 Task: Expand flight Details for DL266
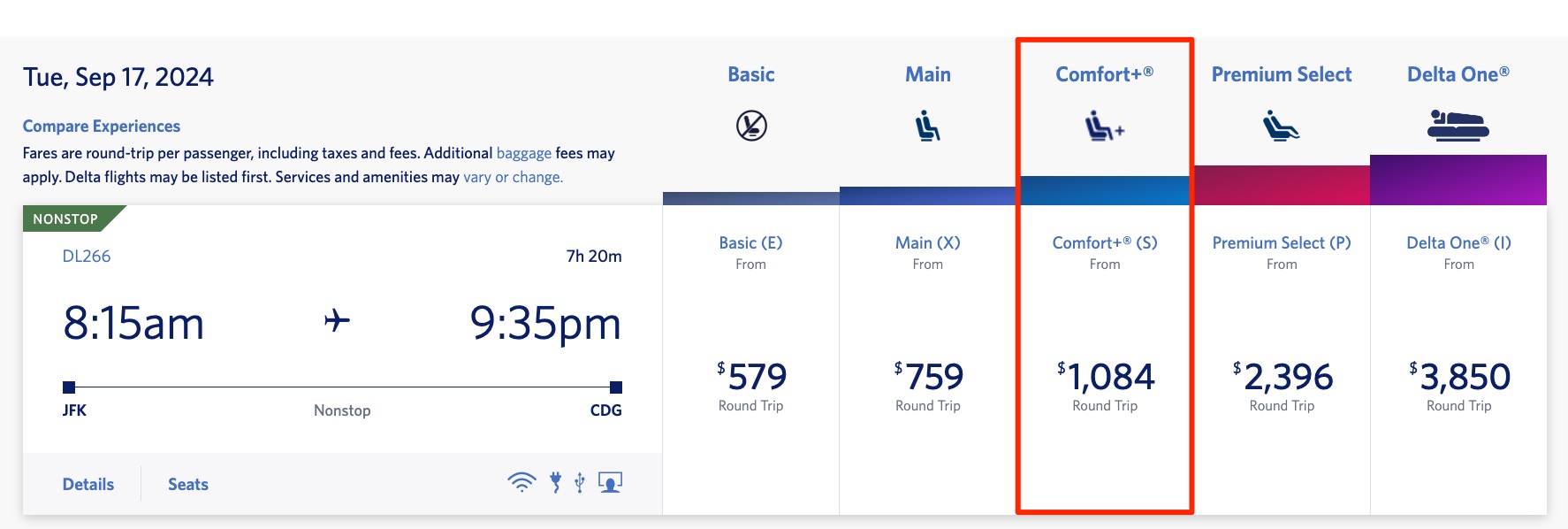click(x=88, y=484)
